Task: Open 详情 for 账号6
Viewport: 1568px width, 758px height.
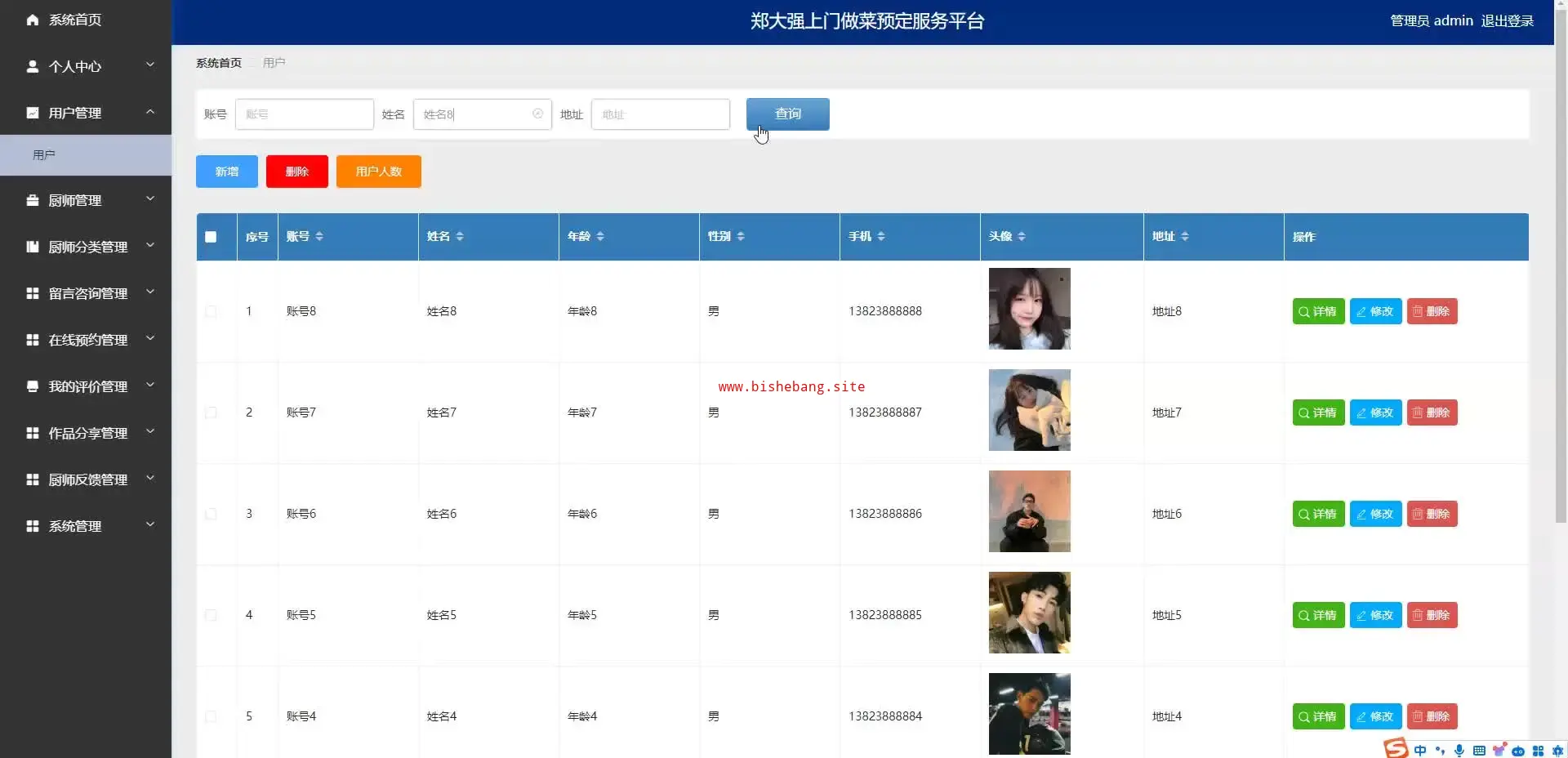Action: point(1318,514)
